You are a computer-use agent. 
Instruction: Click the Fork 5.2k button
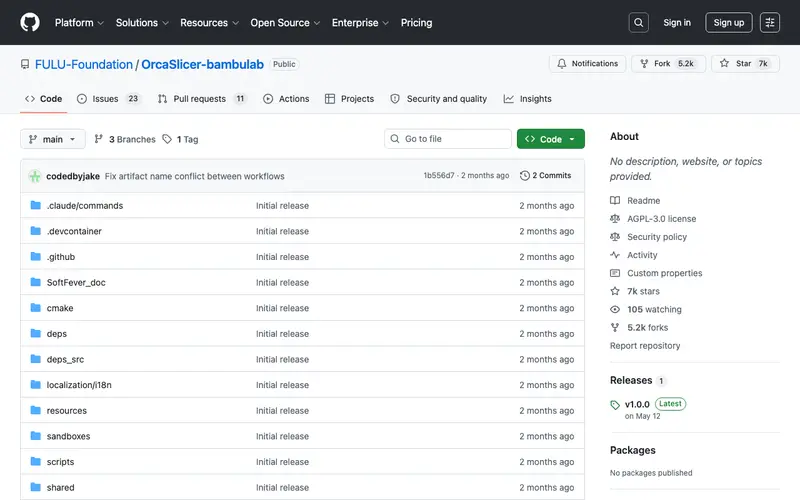click(669, 64)
